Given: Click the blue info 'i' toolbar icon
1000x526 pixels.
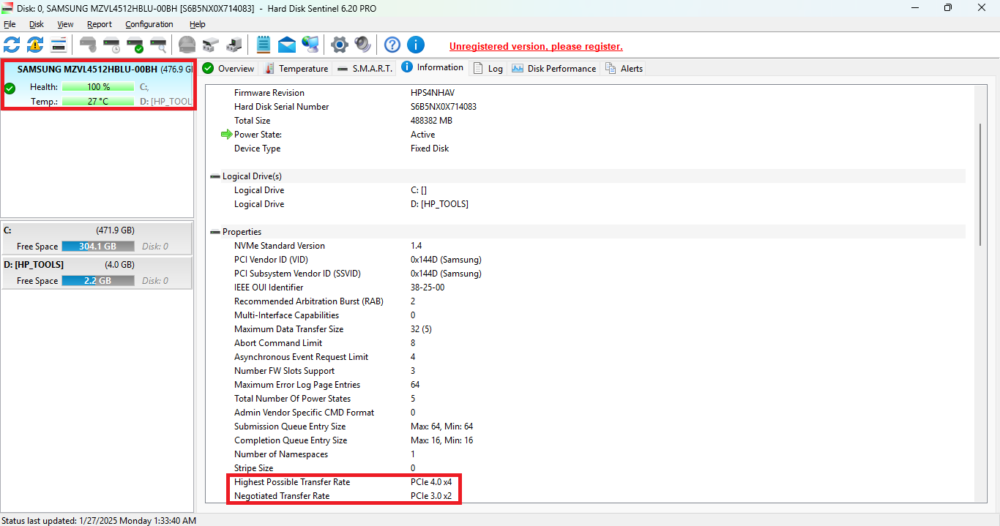Looking at the screenshot, I should 415,45.
